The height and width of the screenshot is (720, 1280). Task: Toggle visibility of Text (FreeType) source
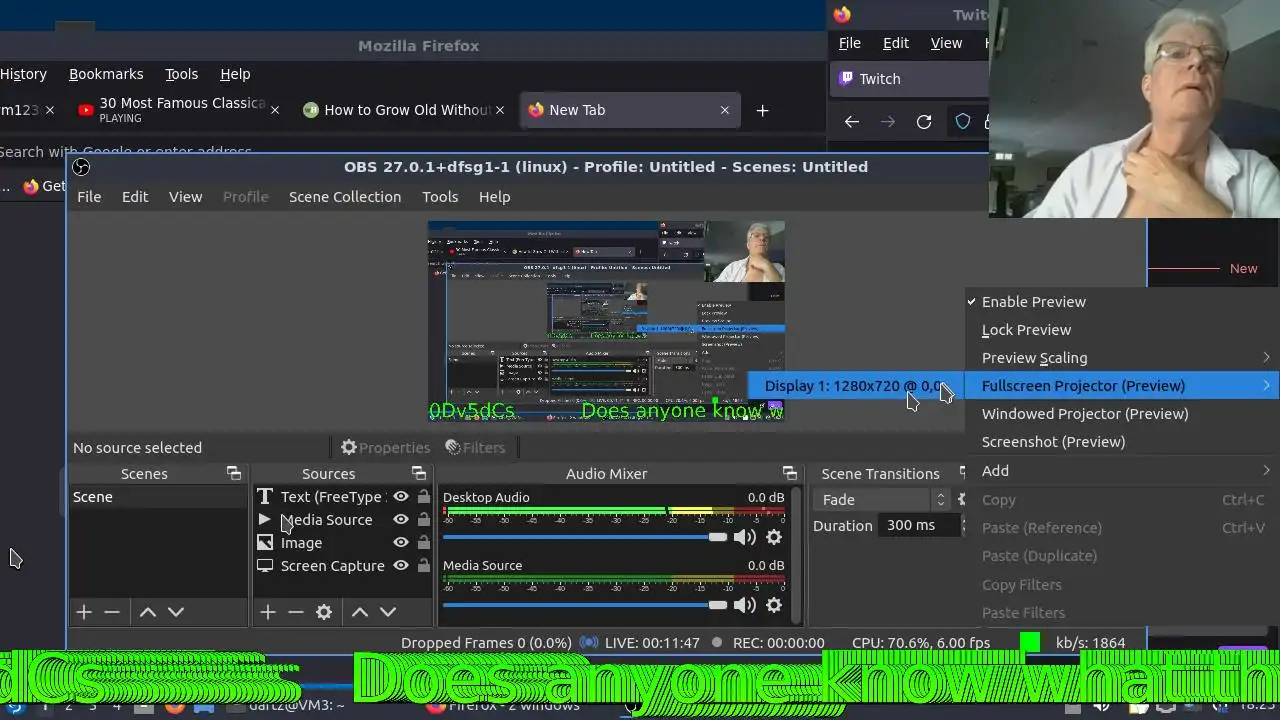click(401, 497)
